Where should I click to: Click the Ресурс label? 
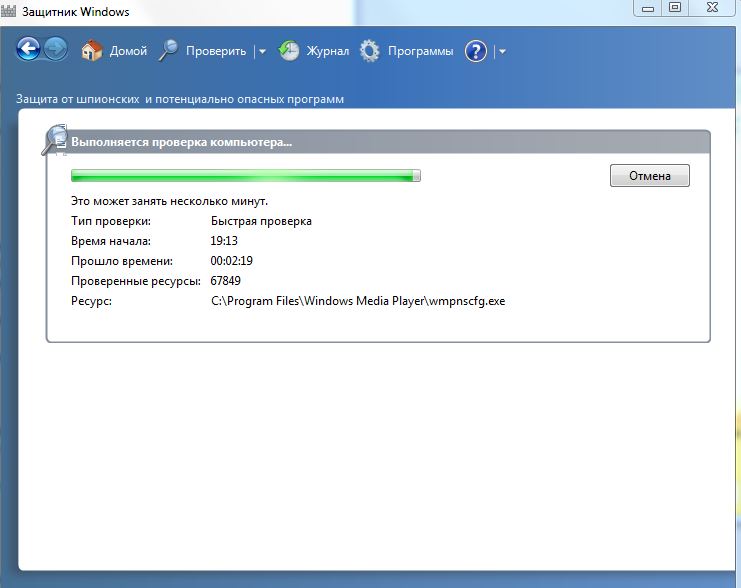(91, 301)
